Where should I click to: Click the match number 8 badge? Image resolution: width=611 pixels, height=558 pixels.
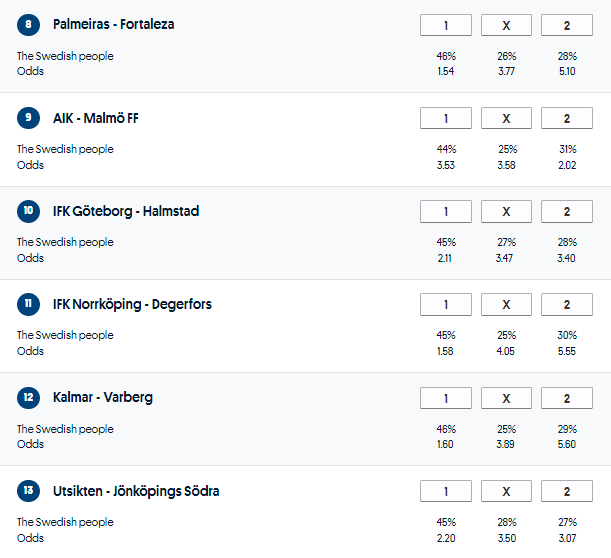click(29, 25)
